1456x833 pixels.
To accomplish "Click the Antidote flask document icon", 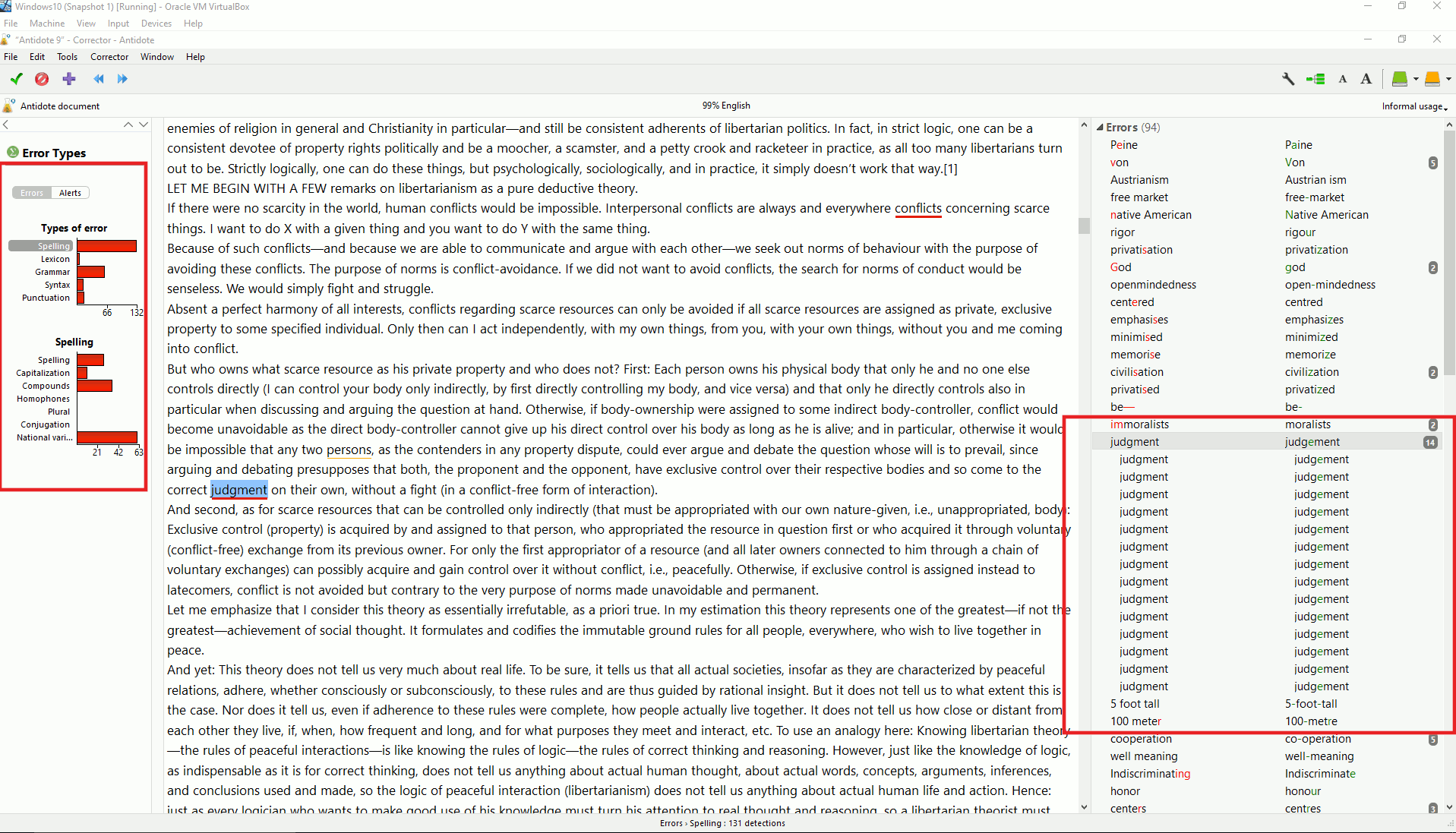I will (x=9, y=106).
